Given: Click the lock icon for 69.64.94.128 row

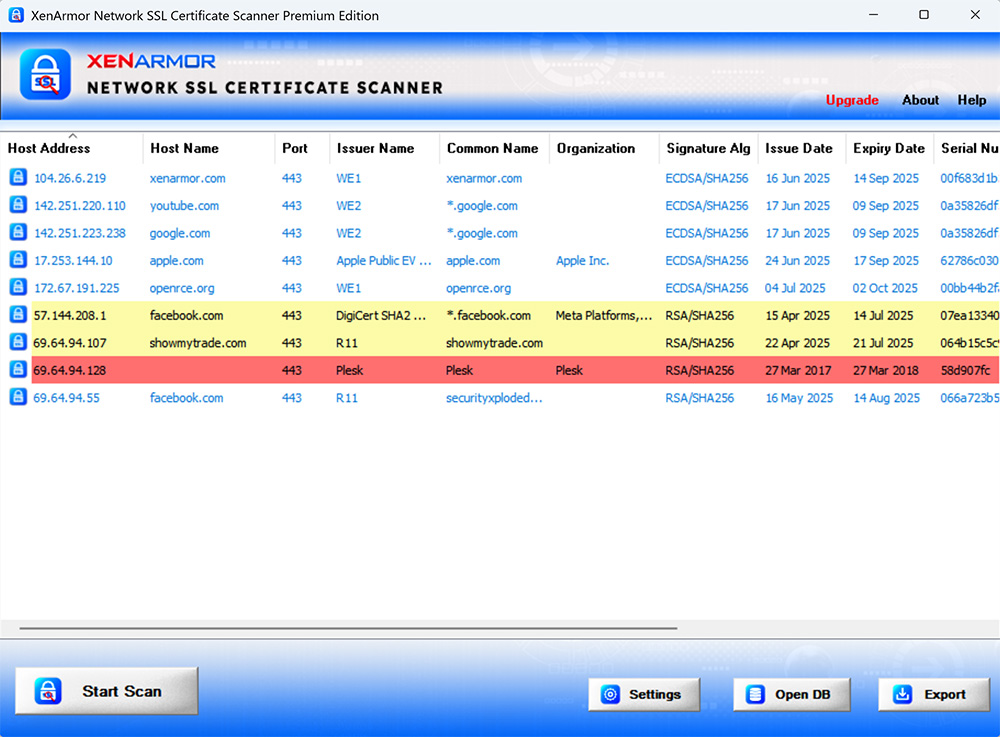Looking at the screenshot, I should tap(18, 369).
